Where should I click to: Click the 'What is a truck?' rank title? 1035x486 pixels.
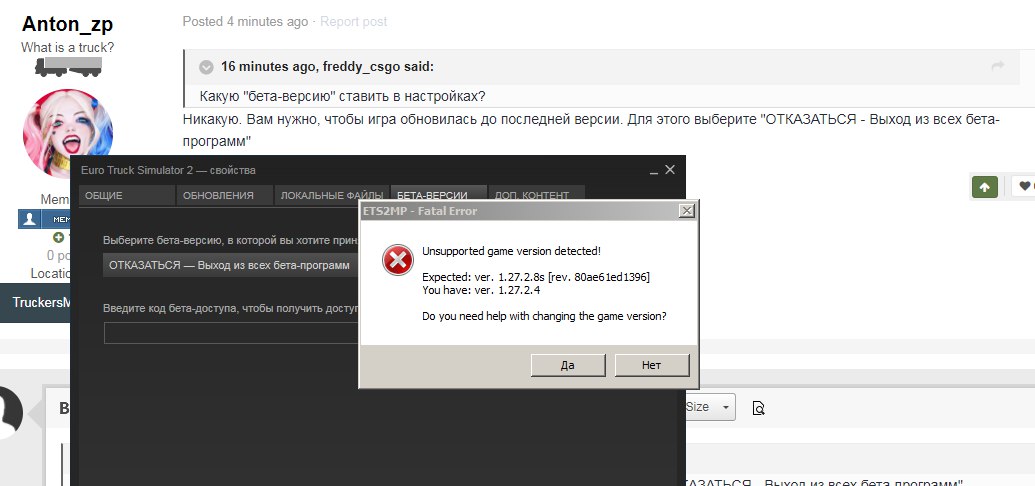(x=67, y=48)
